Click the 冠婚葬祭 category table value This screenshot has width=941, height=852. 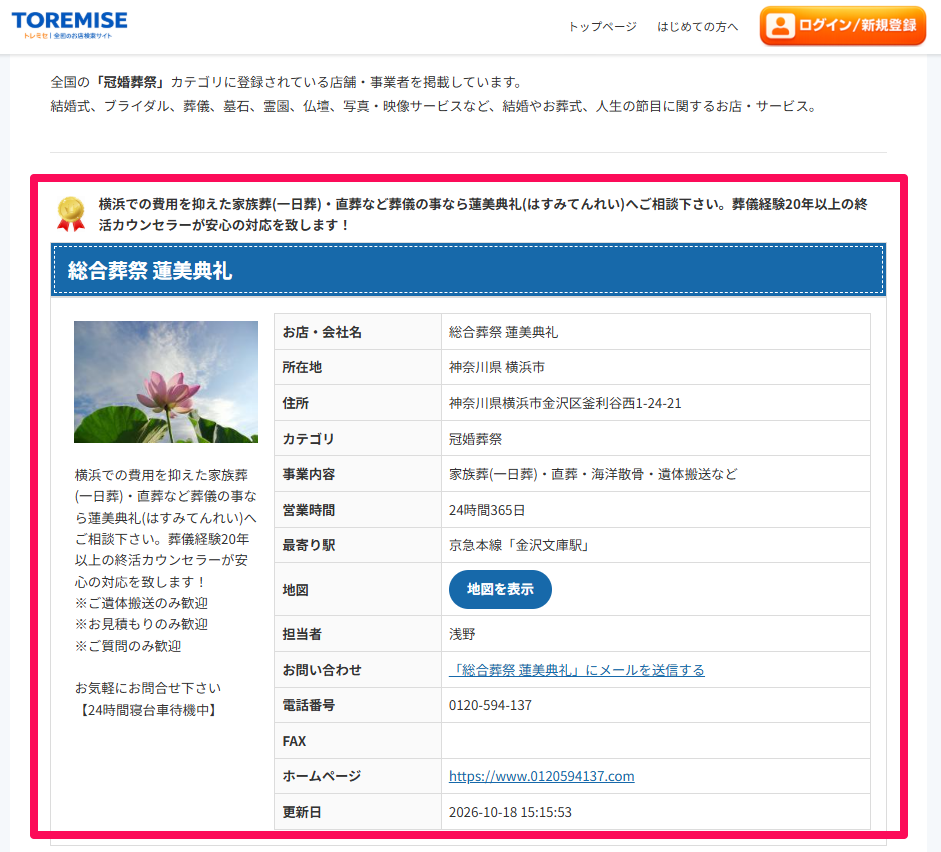pyautogui.click(x=475, y=439)
